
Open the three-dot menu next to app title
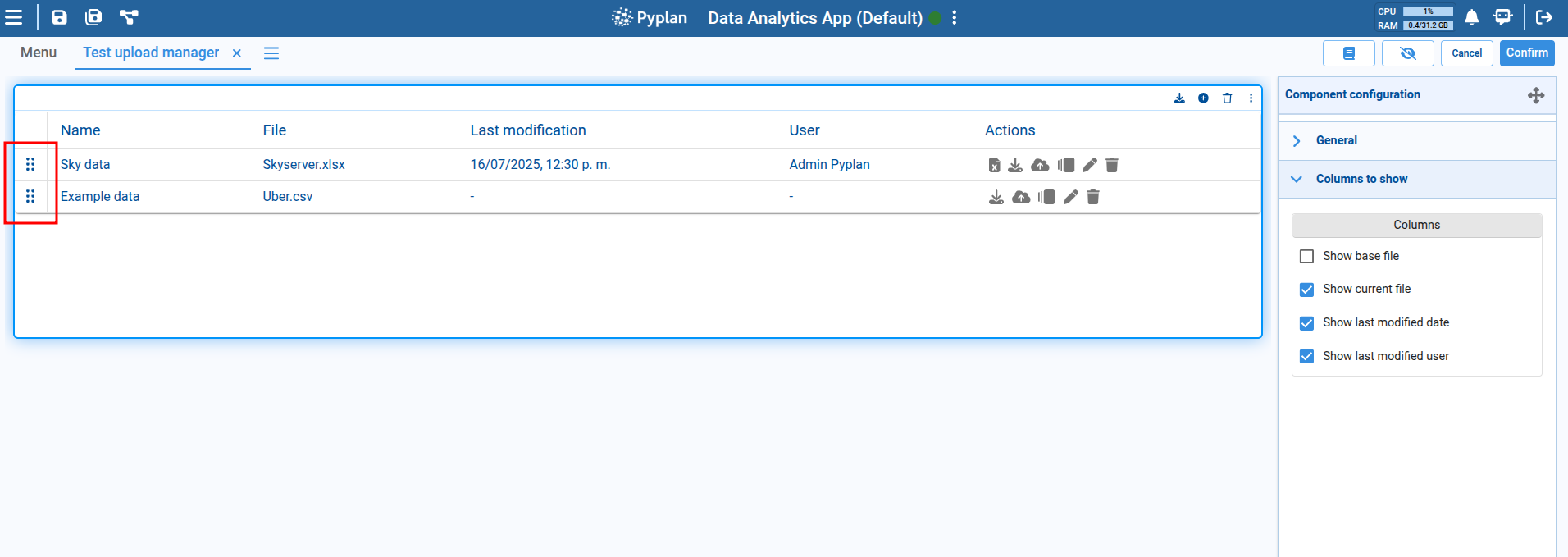tap(955, 18)
